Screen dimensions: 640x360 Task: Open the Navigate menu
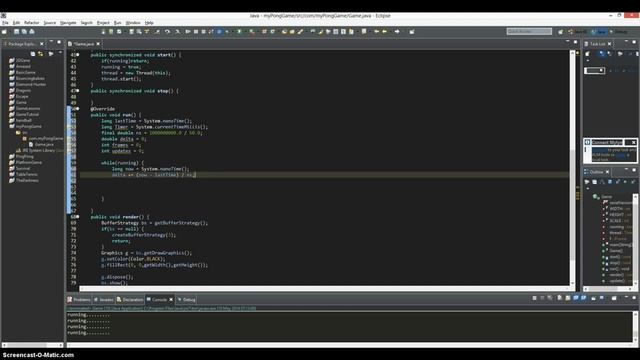[68, 23]
